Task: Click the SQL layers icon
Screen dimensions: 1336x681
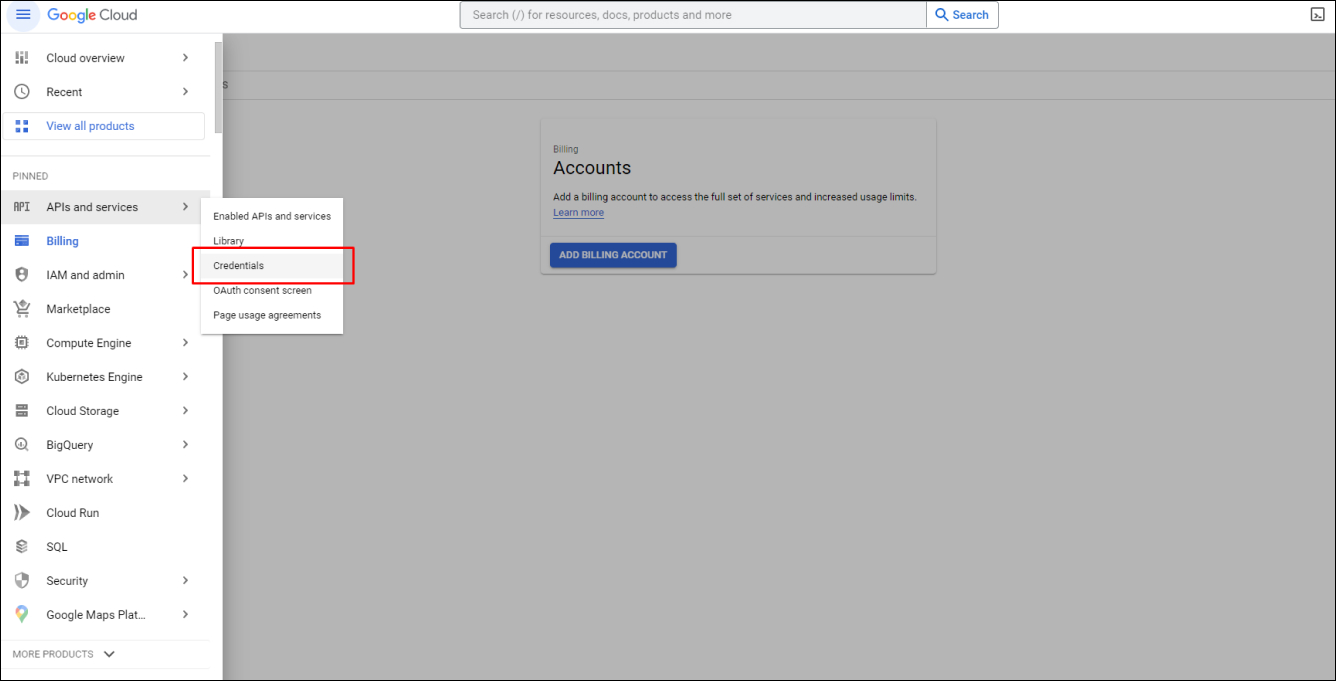Action: [22, 547]
